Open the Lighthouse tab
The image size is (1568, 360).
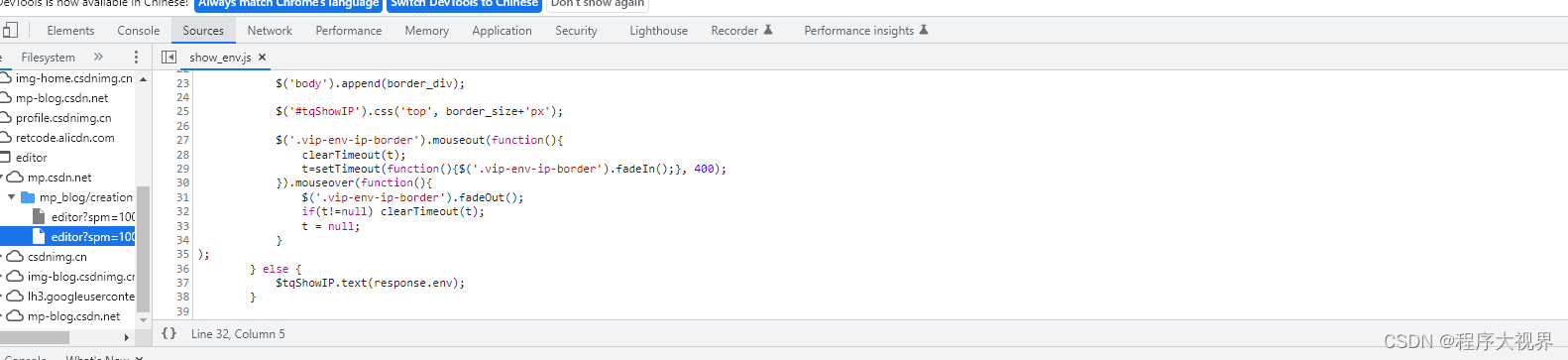point(658,31)
